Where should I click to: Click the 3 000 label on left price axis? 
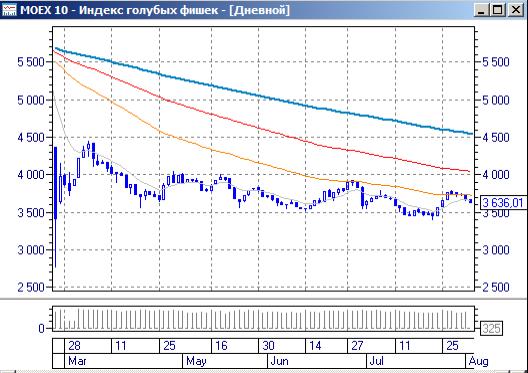pos(31,250)
